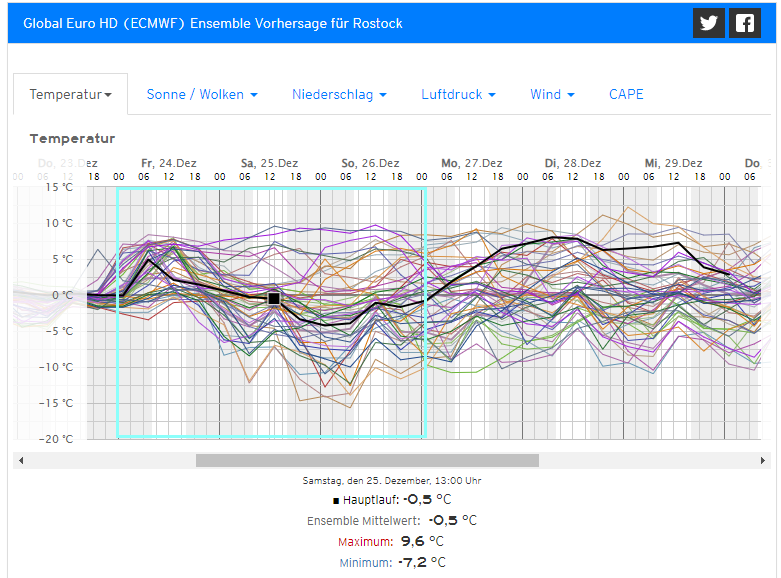Click the So, 26.Dez date label
Screen dimensions: 781x578
point(370,163)
